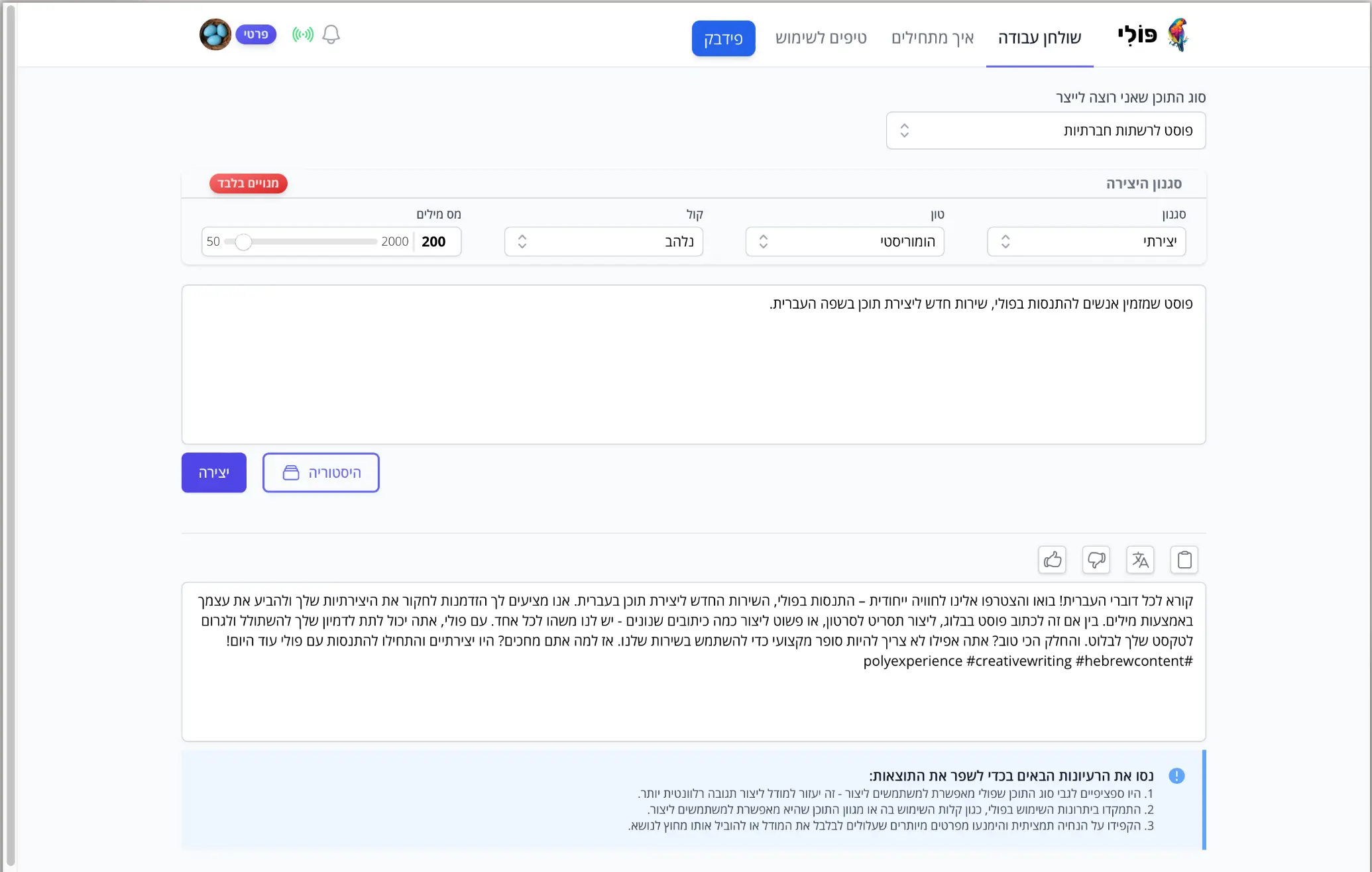Click the page vertical scrollbar
The height and width of the screenshot is (872, 1372).
(x=9, y=434)
